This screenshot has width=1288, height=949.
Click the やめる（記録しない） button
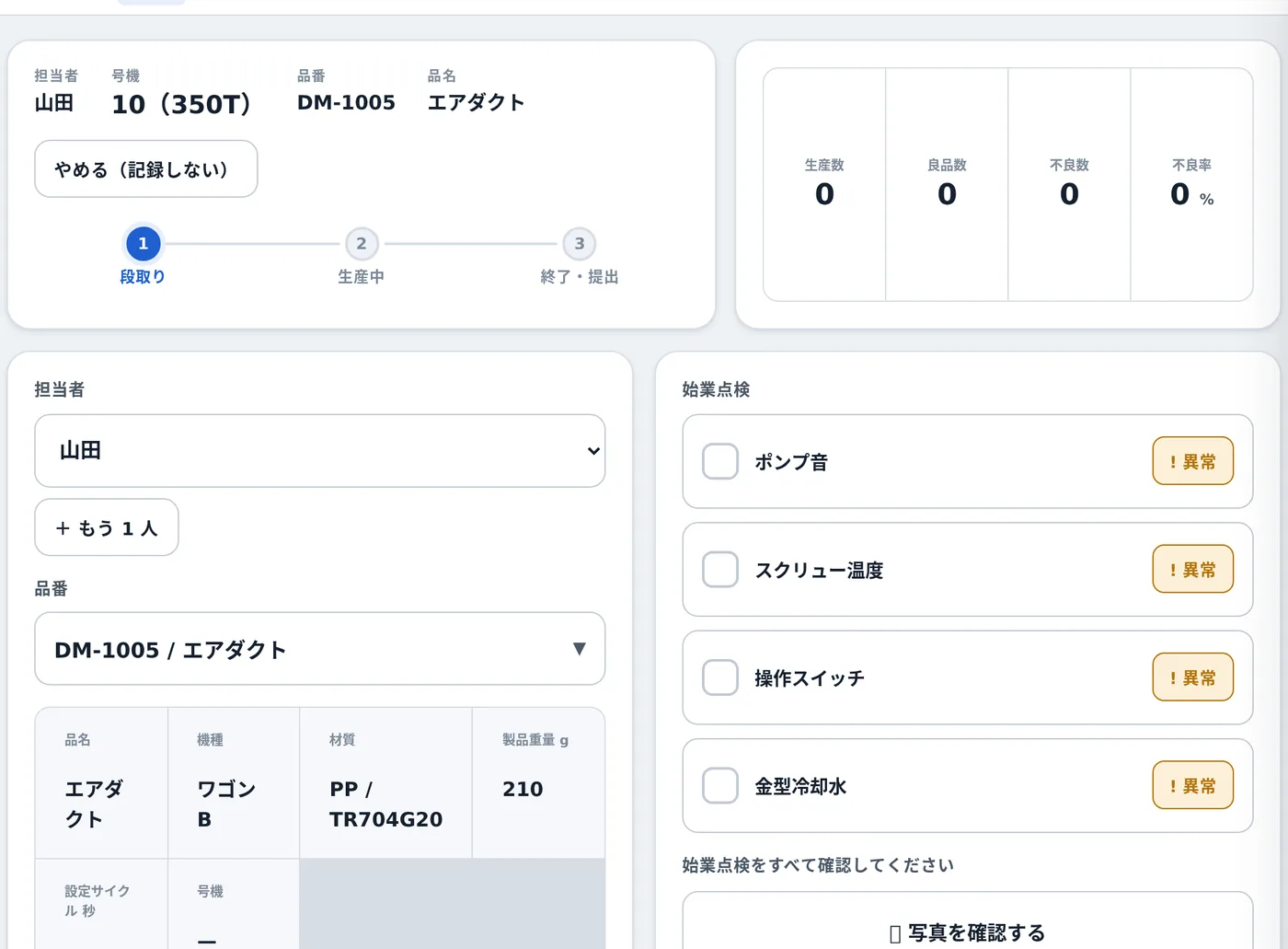(146, 168)
